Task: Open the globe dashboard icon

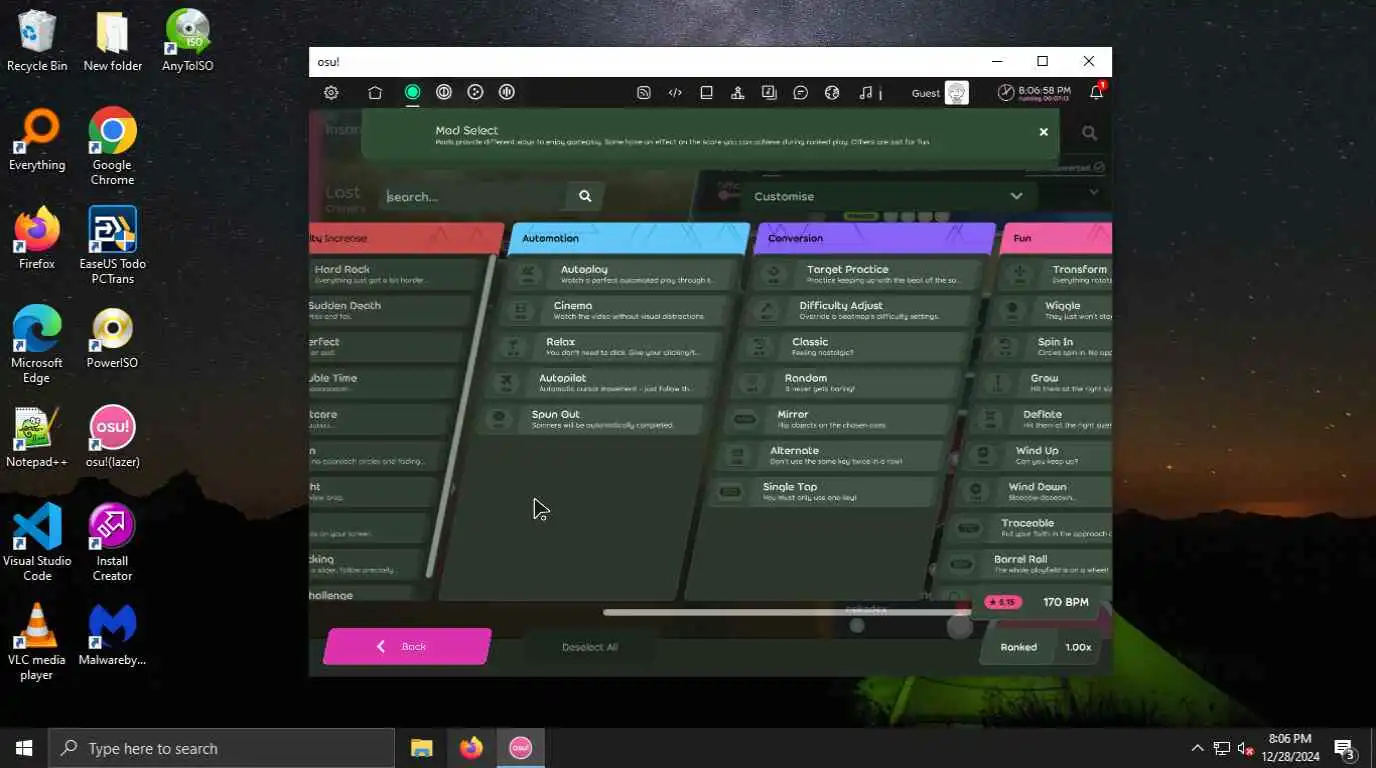Action: (x=831, y=92)
